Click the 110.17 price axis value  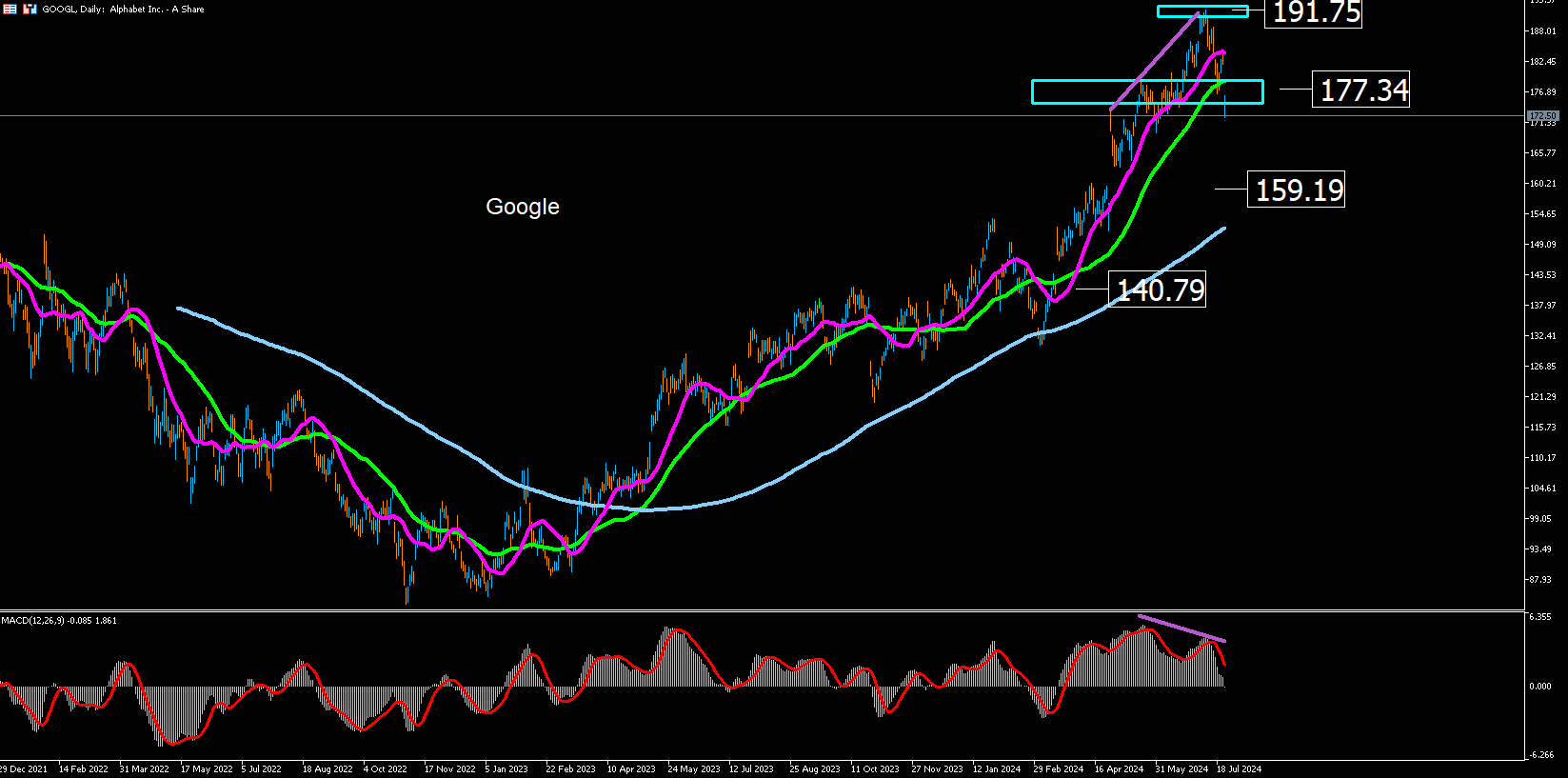pos(1542,458)
